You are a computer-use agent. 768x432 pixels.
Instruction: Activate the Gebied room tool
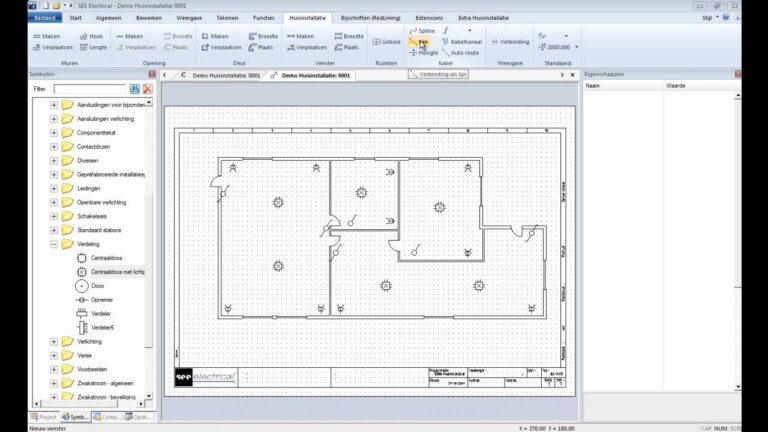[386, 42]
